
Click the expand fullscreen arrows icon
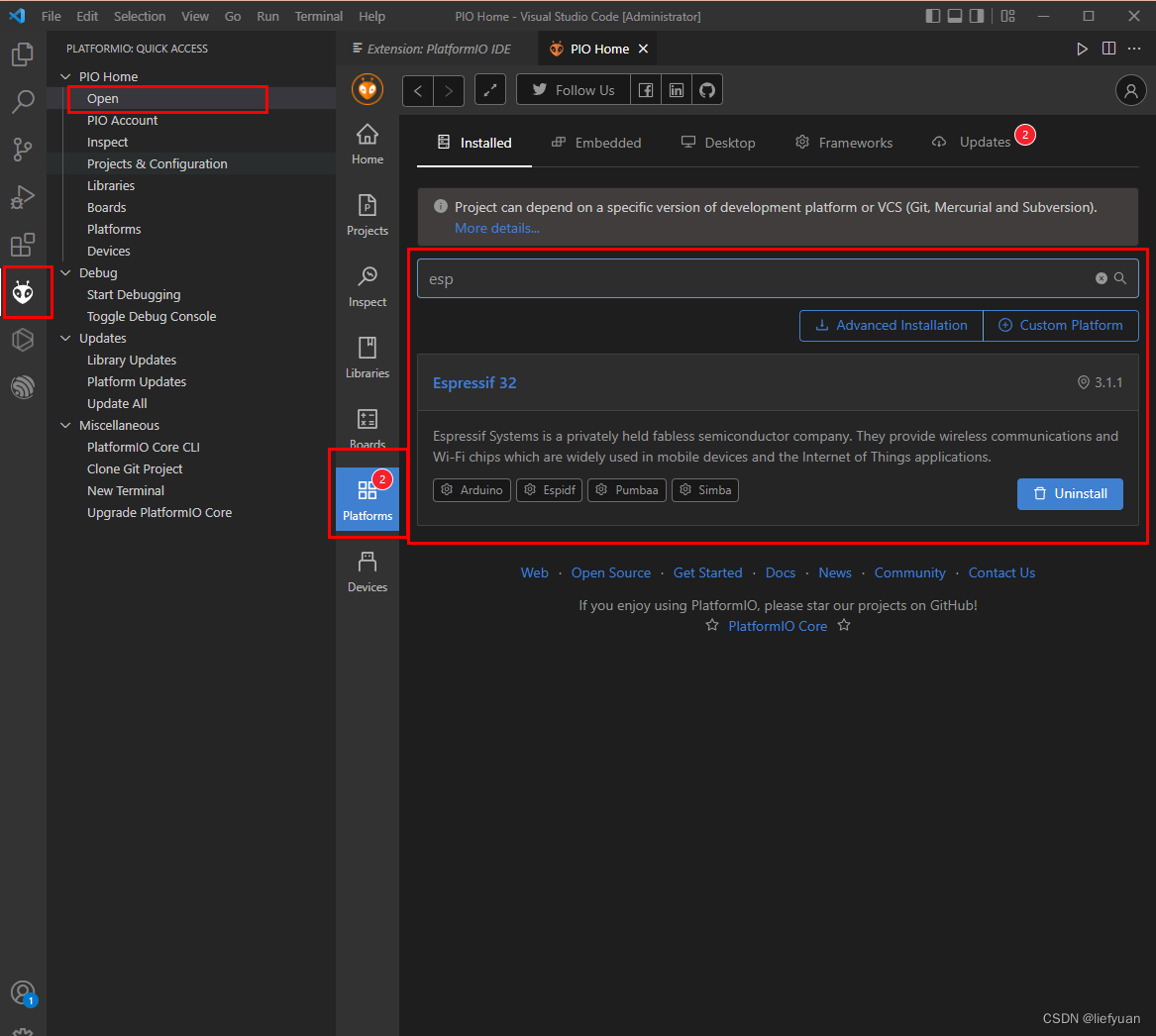[x=489, y=90]
